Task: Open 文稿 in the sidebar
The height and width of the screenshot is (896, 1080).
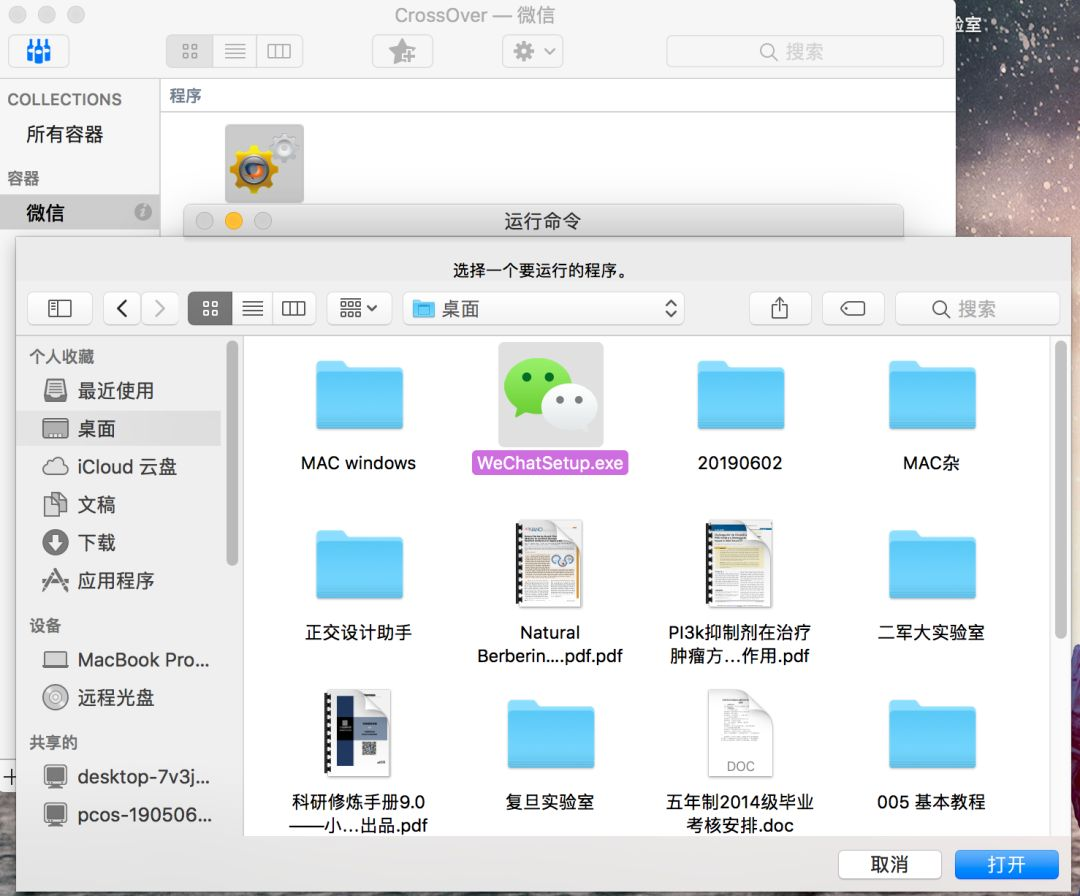Action: tap(118, 505)
